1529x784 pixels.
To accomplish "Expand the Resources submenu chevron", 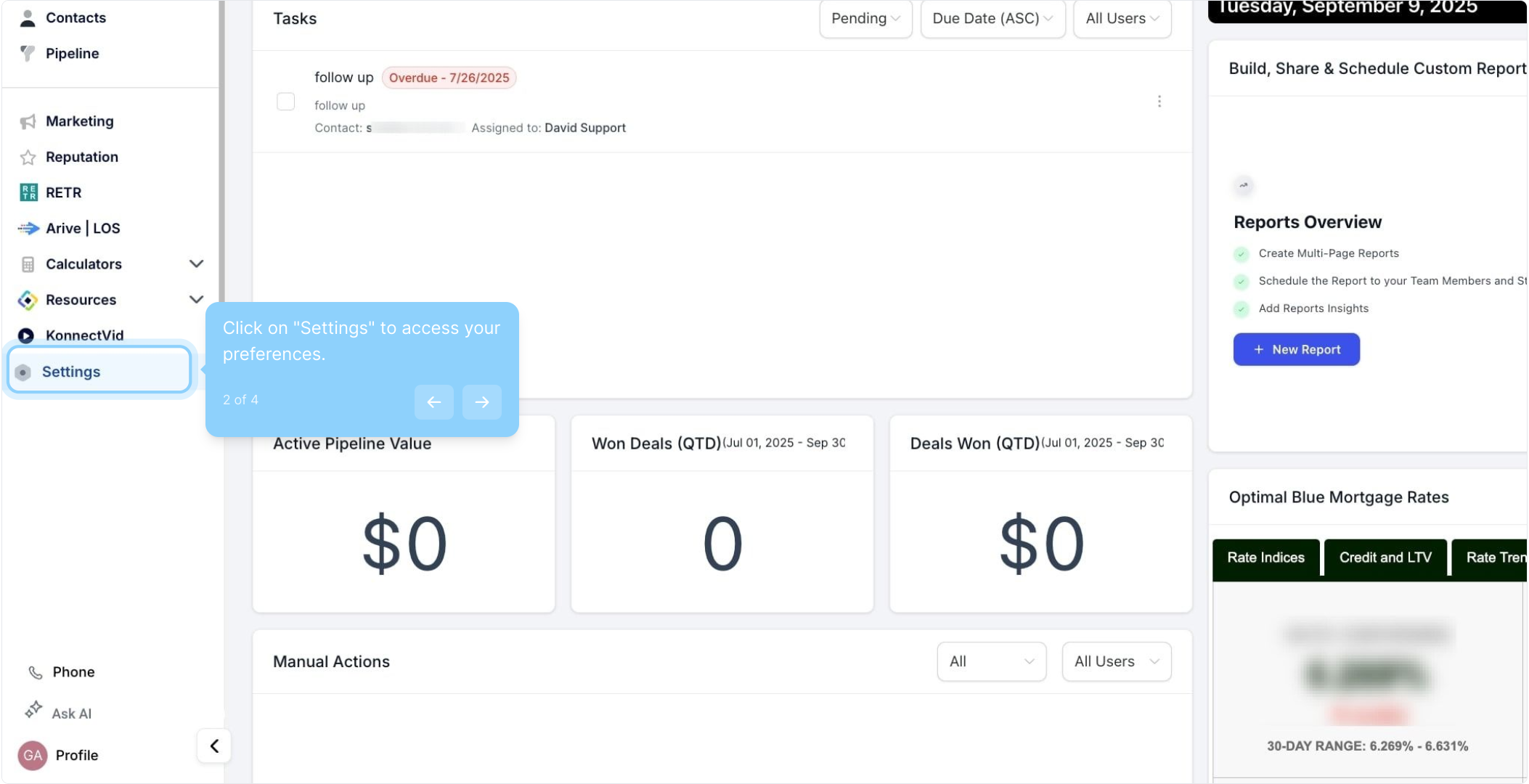I will (196, 299).
